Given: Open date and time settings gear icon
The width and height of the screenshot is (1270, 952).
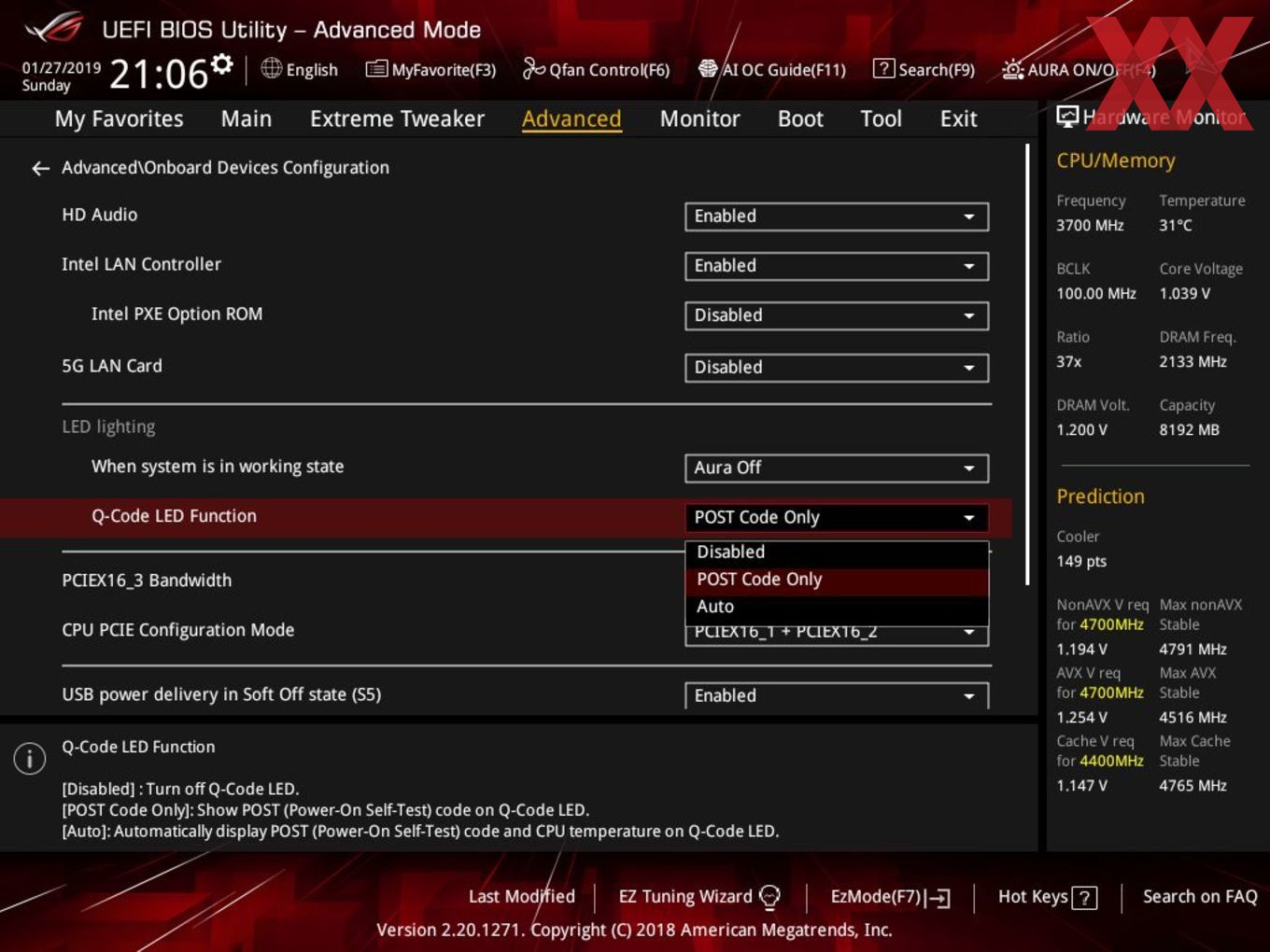Looking at the screenshot, I should coord(221,63).
